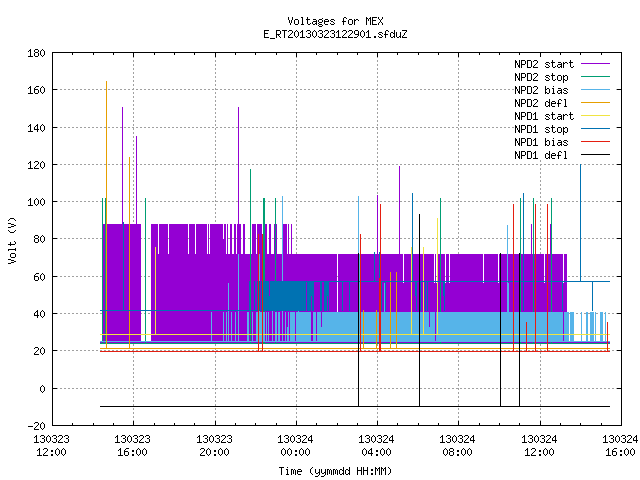This screenshot has width=640, height=480.
Task: Click the green line sample beside NPD2 stop
Action: (595, 77)
